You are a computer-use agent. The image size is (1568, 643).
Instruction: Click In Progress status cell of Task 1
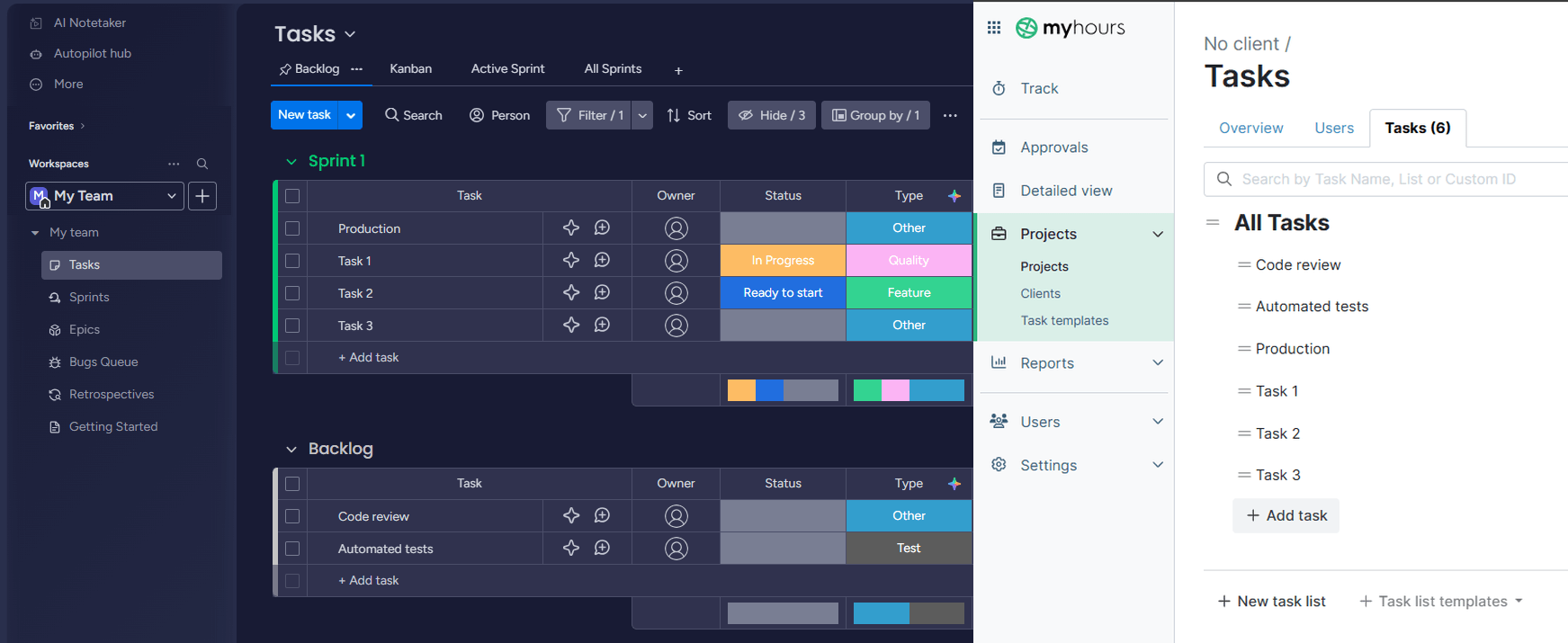tap(783, 261)
